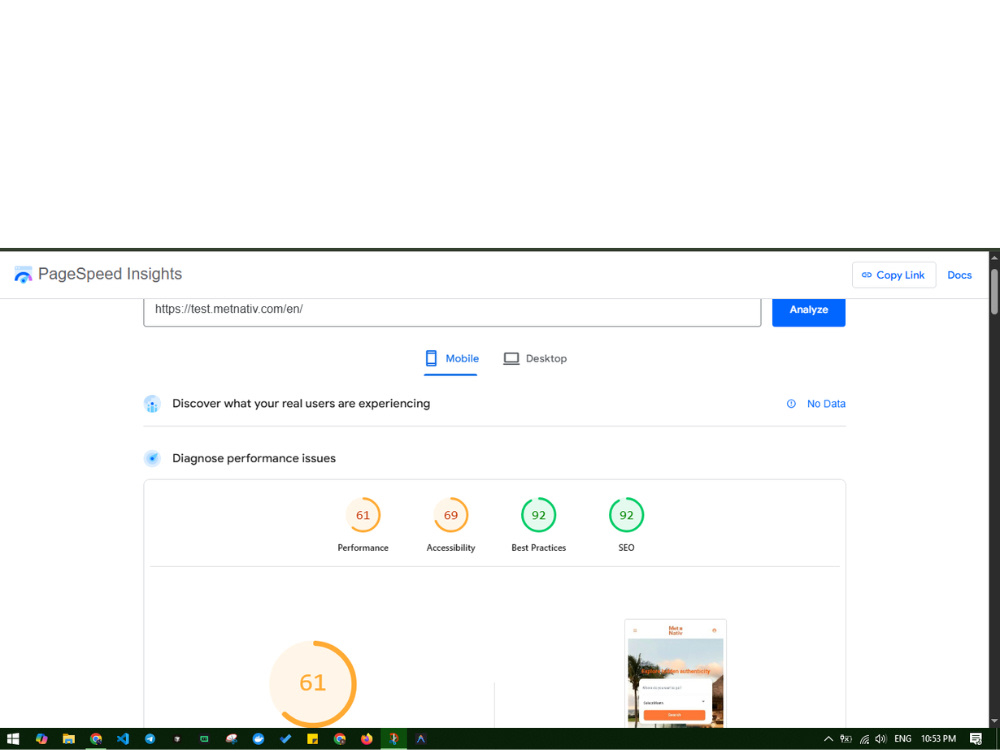Open the Docs link
This screenshot has width=1000, height=750.
(959, 275)
